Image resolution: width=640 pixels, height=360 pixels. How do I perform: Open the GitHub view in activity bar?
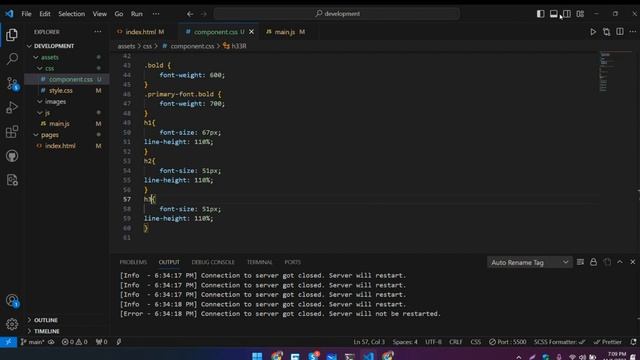tap(12, 156)
